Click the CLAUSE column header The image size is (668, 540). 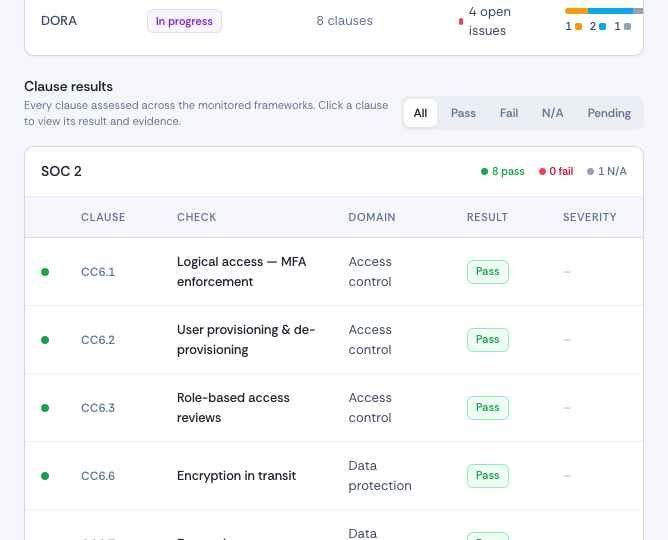click(x=103, y=217)
